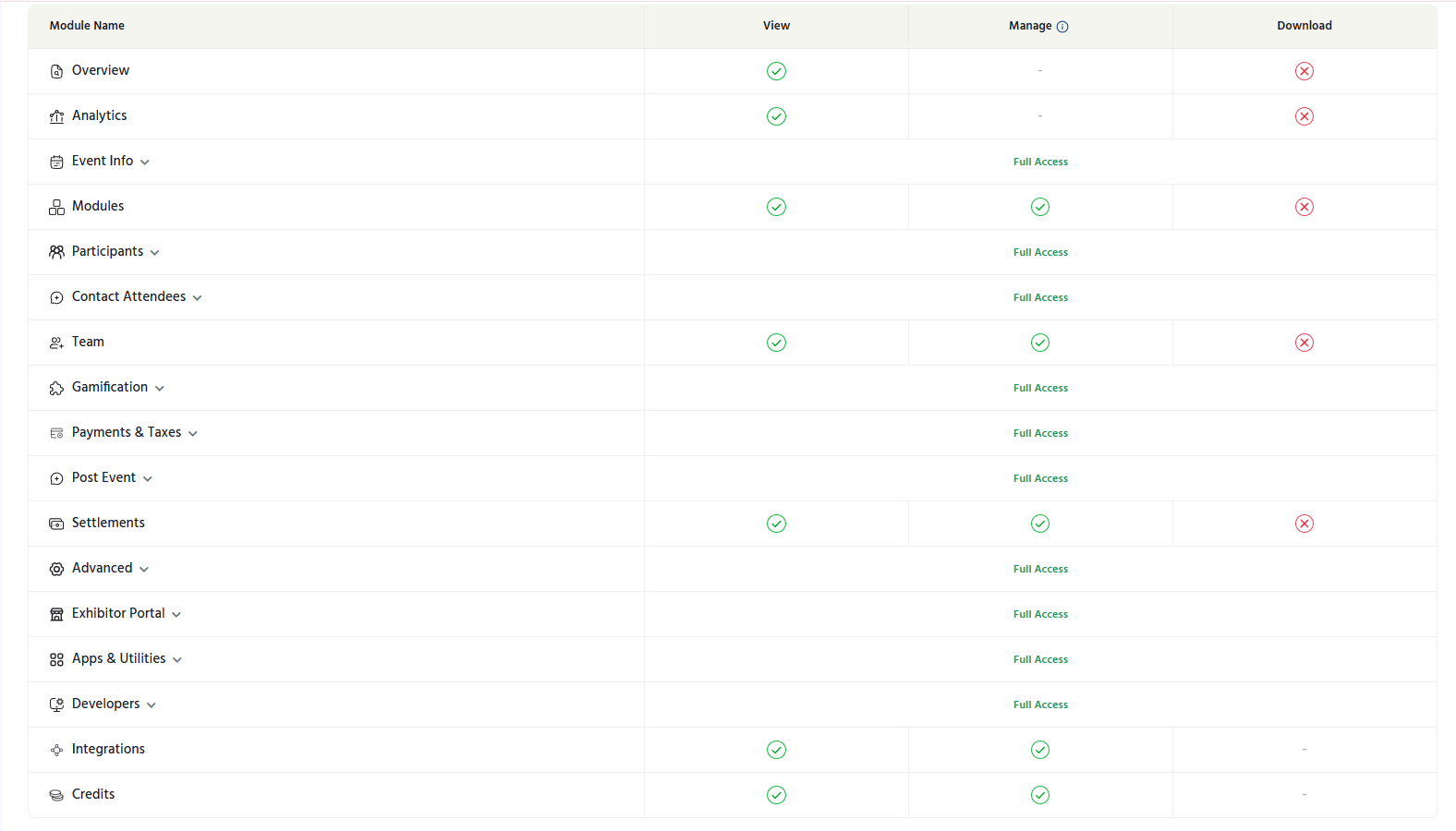Viewport: 1456px width, 831px height.
Task: Click the Contact Attendees icon
Action: (x=56, y=297)
